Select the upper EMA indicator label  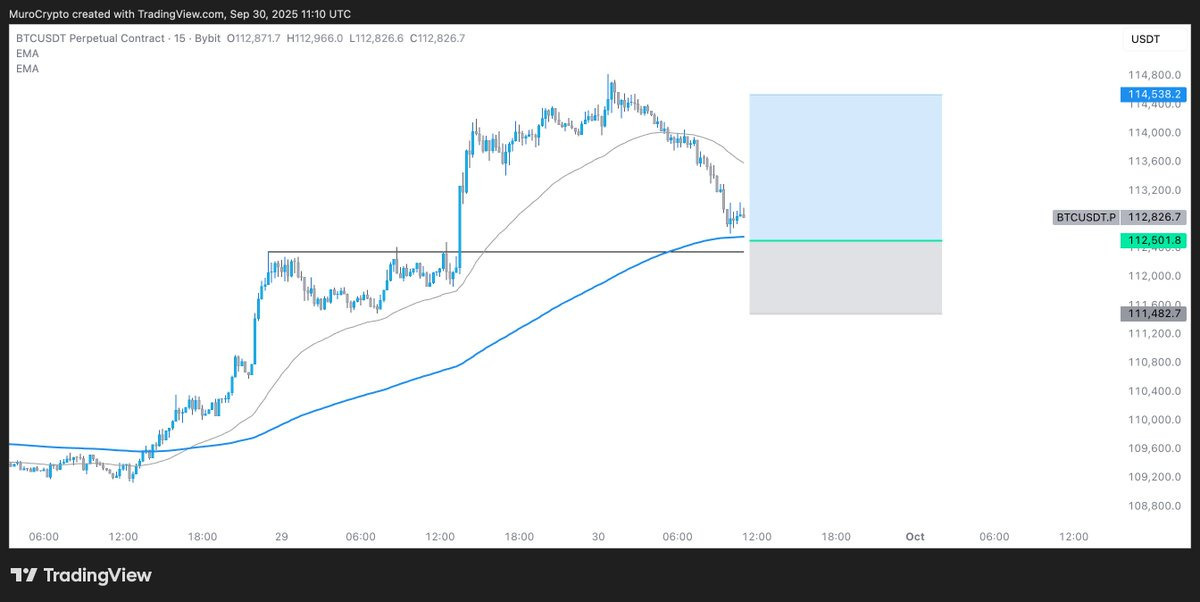(28, 53)
